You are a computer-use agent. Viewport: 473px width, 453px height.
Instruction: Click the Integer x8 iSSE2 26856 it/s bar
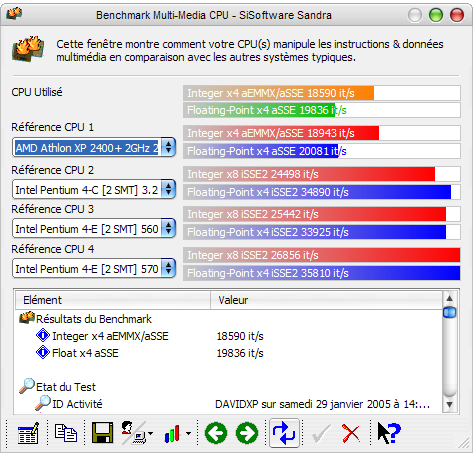(x=322, y=255)
